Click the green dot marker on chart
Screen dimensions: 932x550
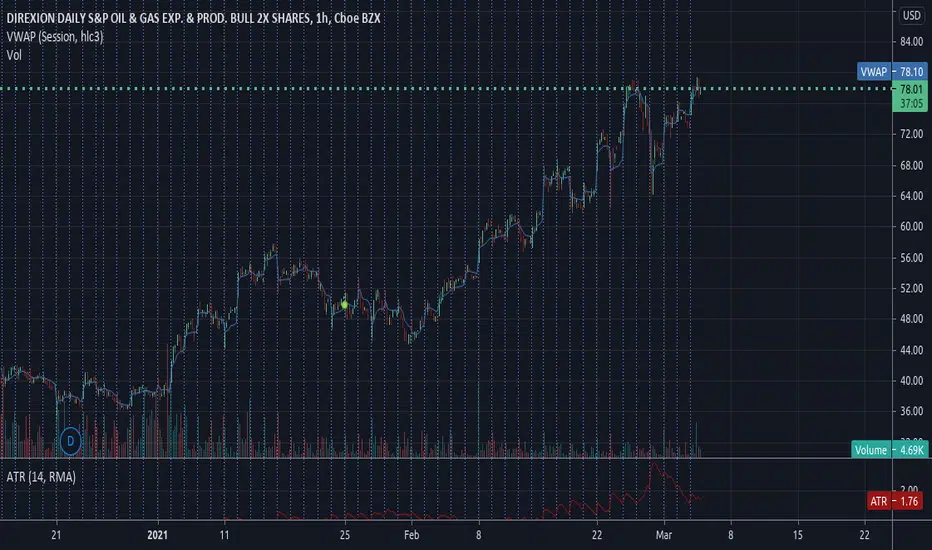344,304
